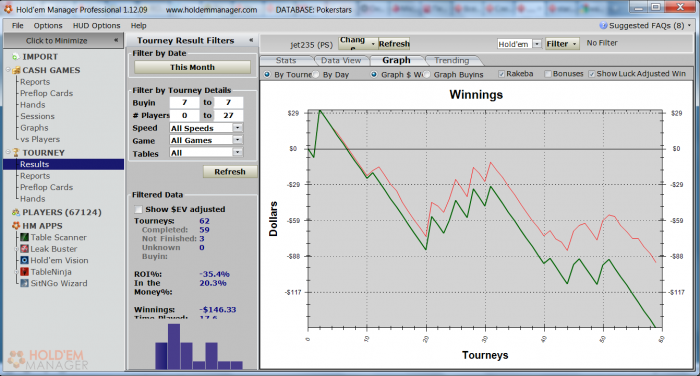Viewport: 700px width, 376px height.
Task: Open Cash Games Reports item
Action: tap(35, 82)
